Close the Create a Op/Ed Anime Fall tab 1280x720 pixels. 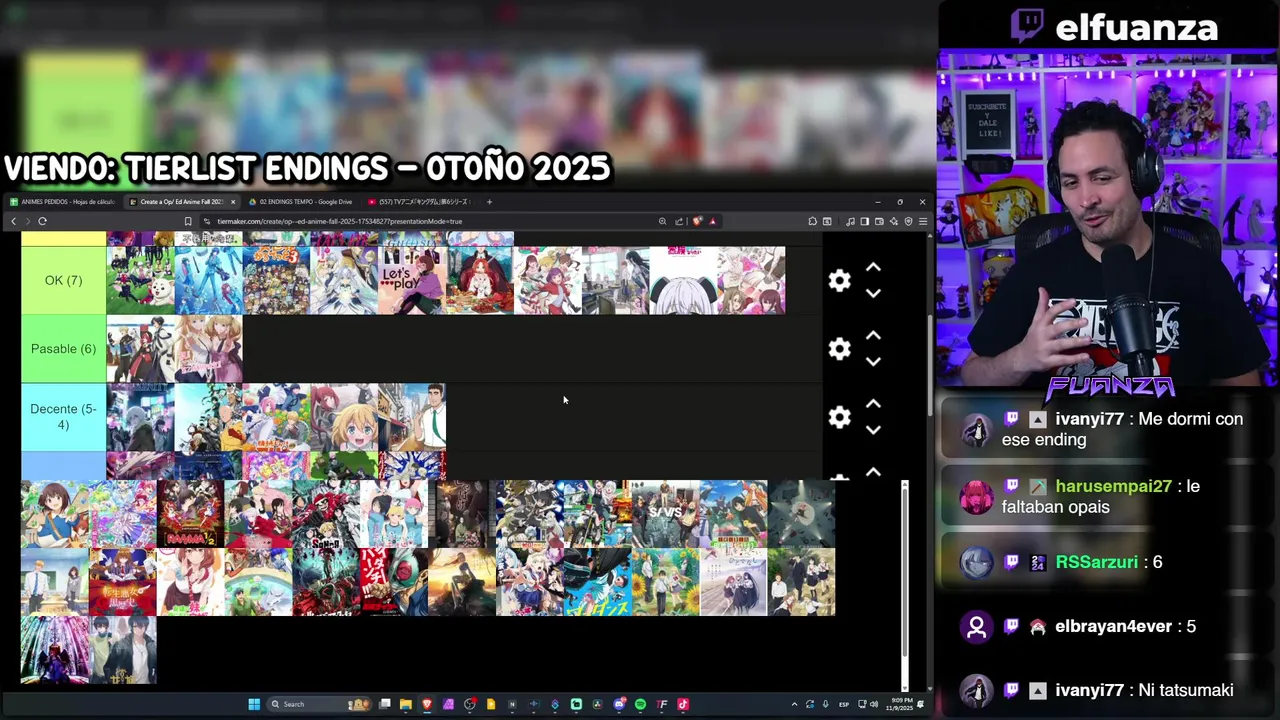pyautogui.click(x=233, y=202)
